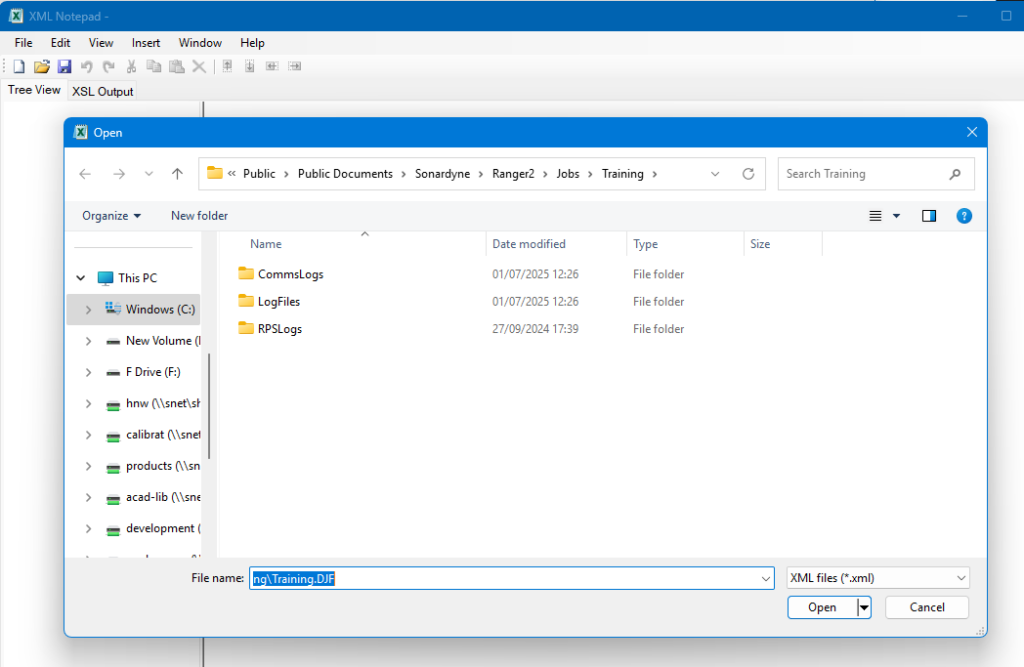1024x667 pixels.
Task: Sort by Date modified column header
Action: [x=529, y=244]
